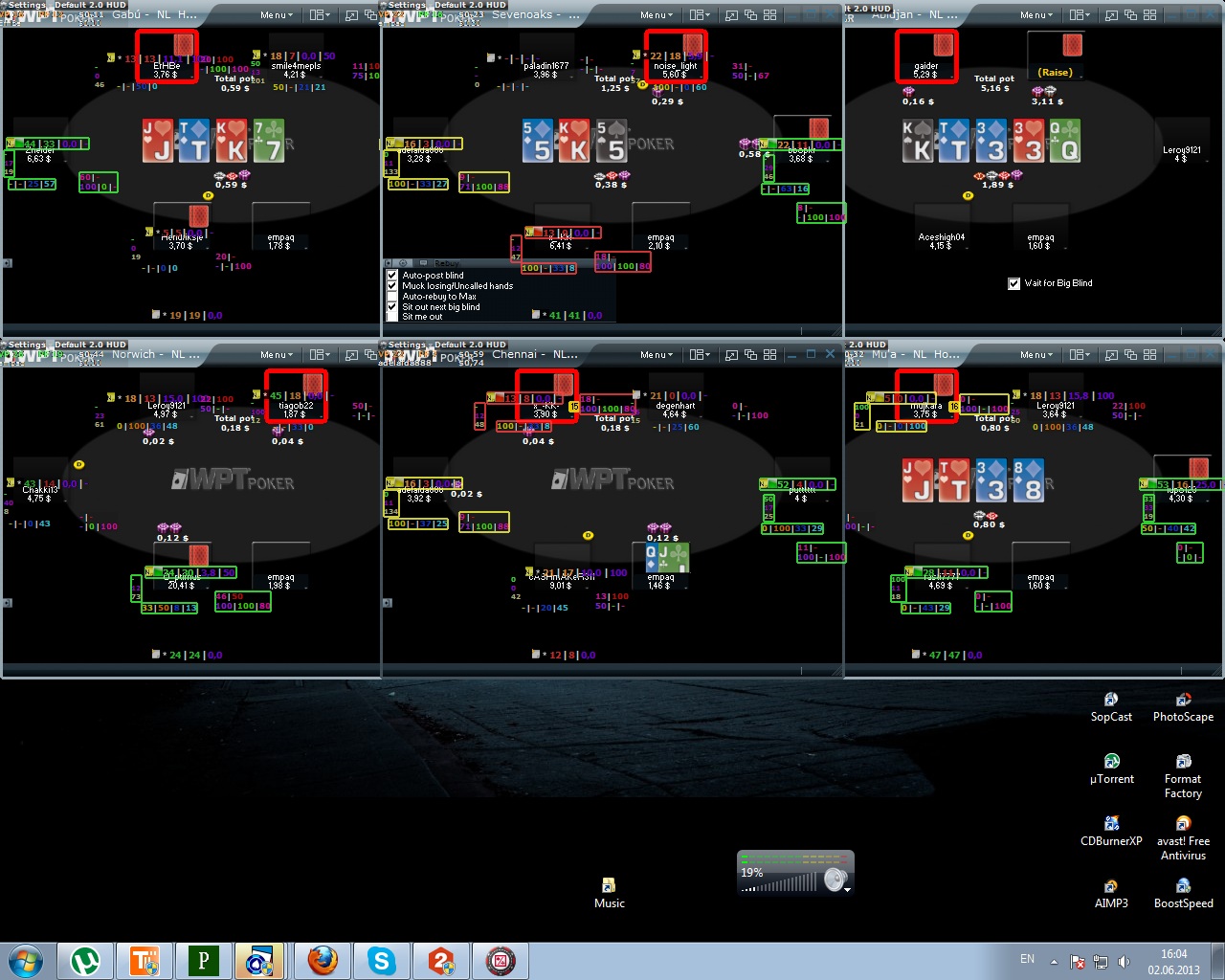Image resolution: width=1225 pixels, height=980 pixels.
Task: Open the Music folder on desktop
Action: pos(609,893)
